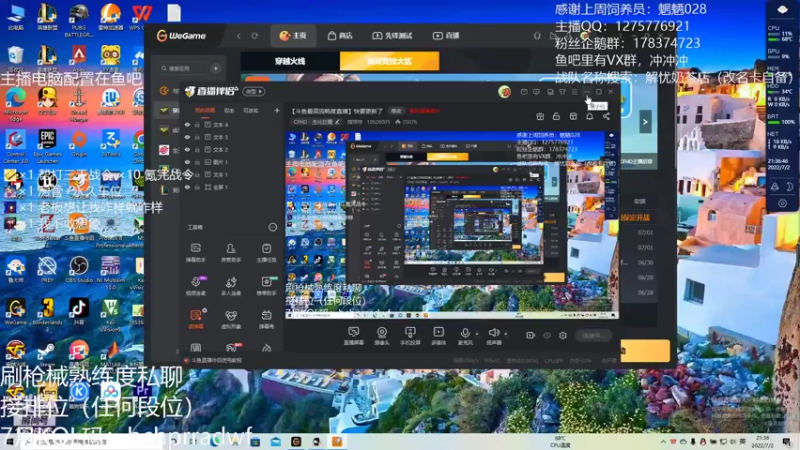Click WeGame refresh icon
The height and width of the screenshot is (450, 800).
[255, 36]
